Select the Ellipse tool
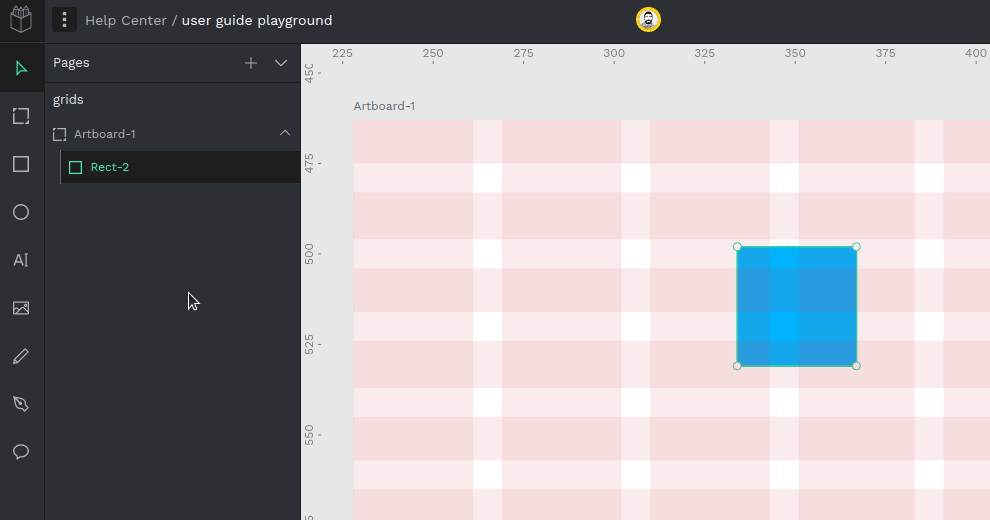The width and height of the screenshot is (990, 520). [21, 212]
